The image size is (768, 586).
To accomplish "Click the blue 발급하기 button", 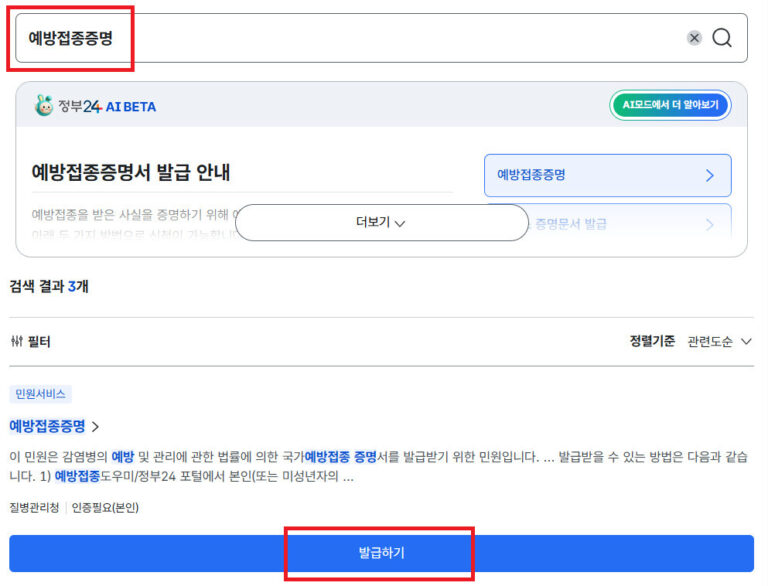I will point(382,553).
